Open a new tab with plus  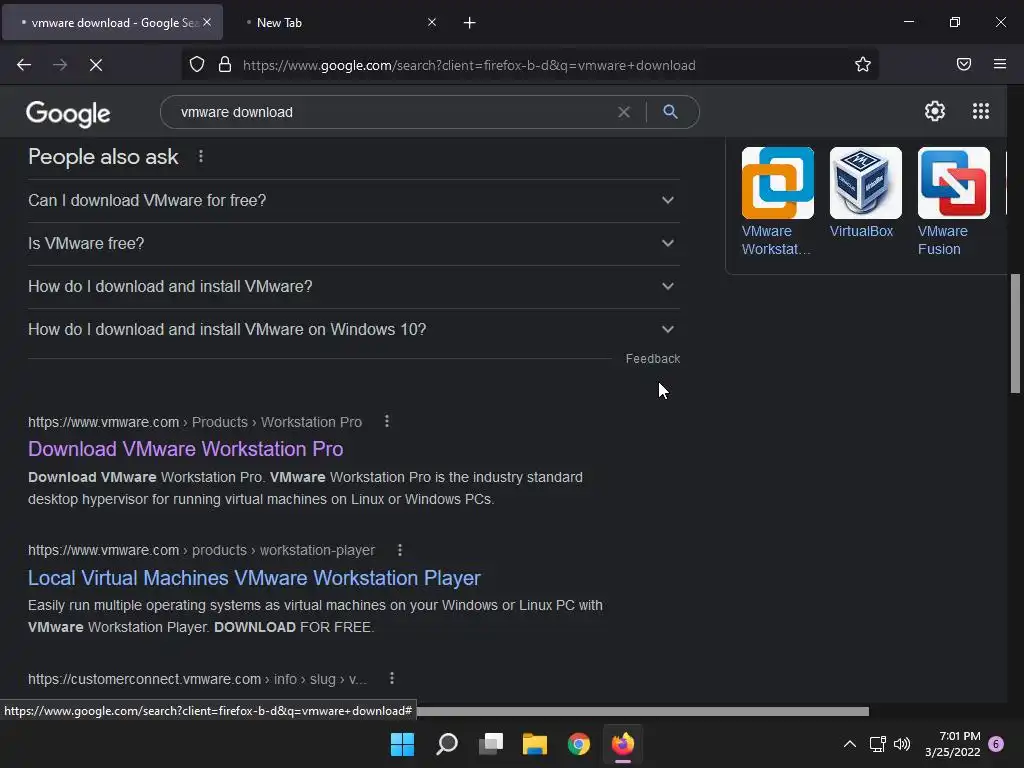click(470, 23)
